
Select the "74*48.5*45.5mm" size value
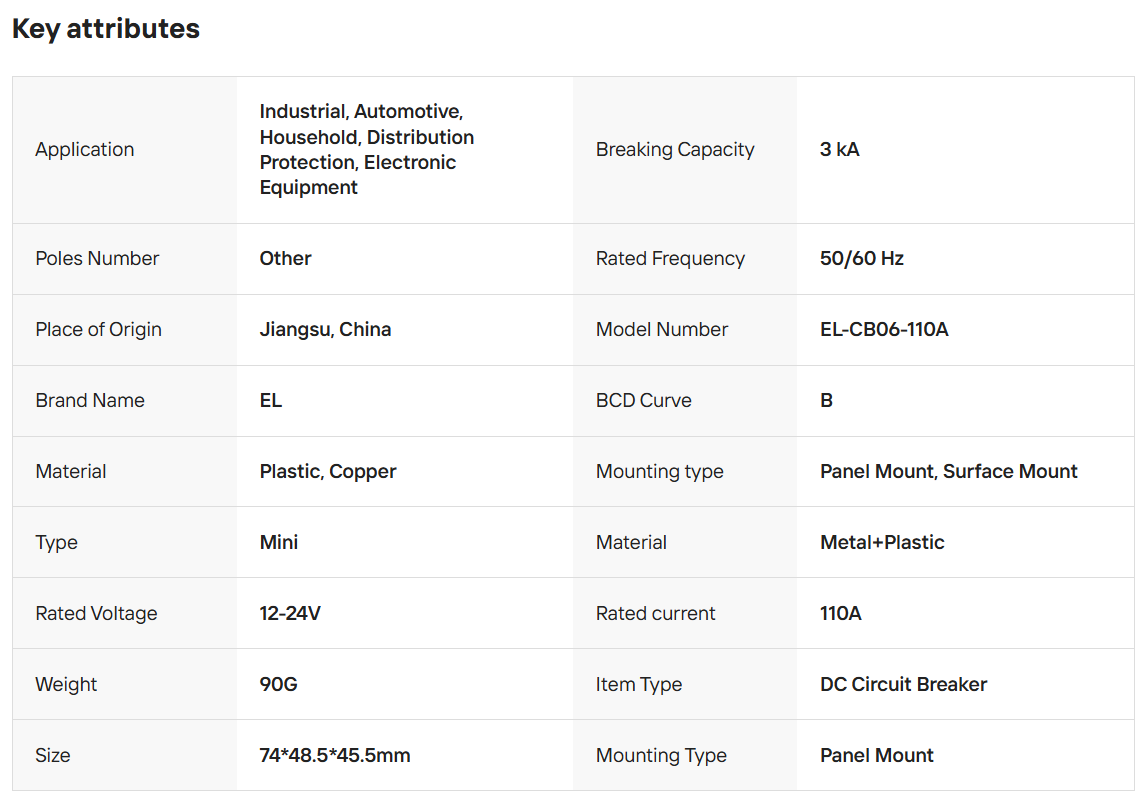click(x=335, y=756)
